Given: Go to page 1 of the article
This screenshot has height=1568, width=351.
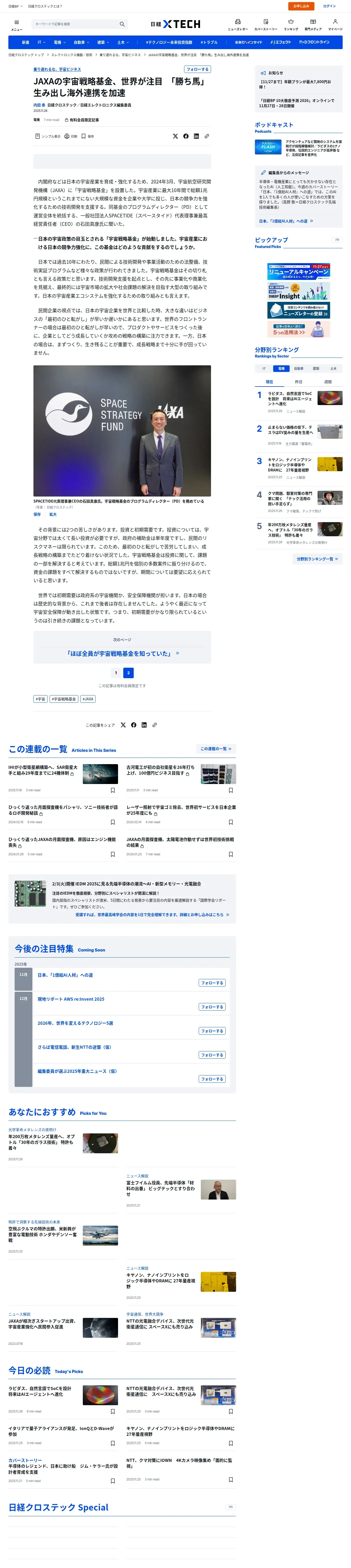Looking at the screenshot, I should point(116,673).
